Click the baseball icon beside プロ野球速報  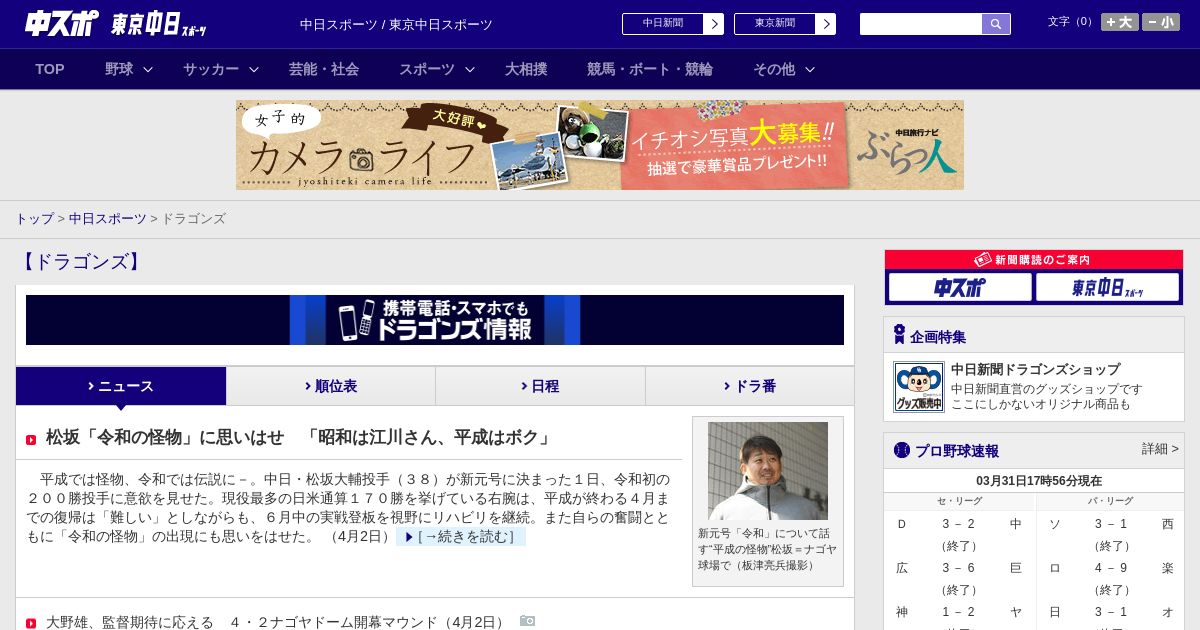click(902, 450)
